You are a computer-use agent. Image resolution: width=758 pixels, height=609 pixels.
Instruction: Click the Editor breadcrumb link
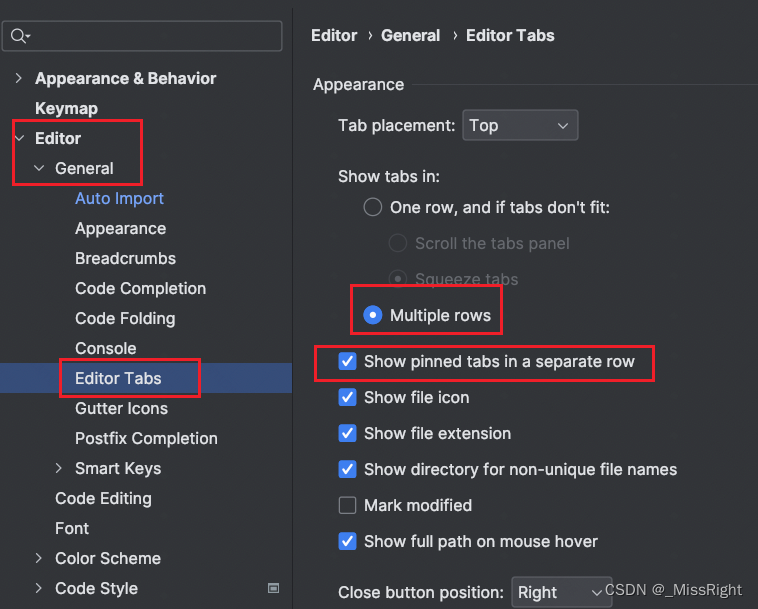[334, 35]
